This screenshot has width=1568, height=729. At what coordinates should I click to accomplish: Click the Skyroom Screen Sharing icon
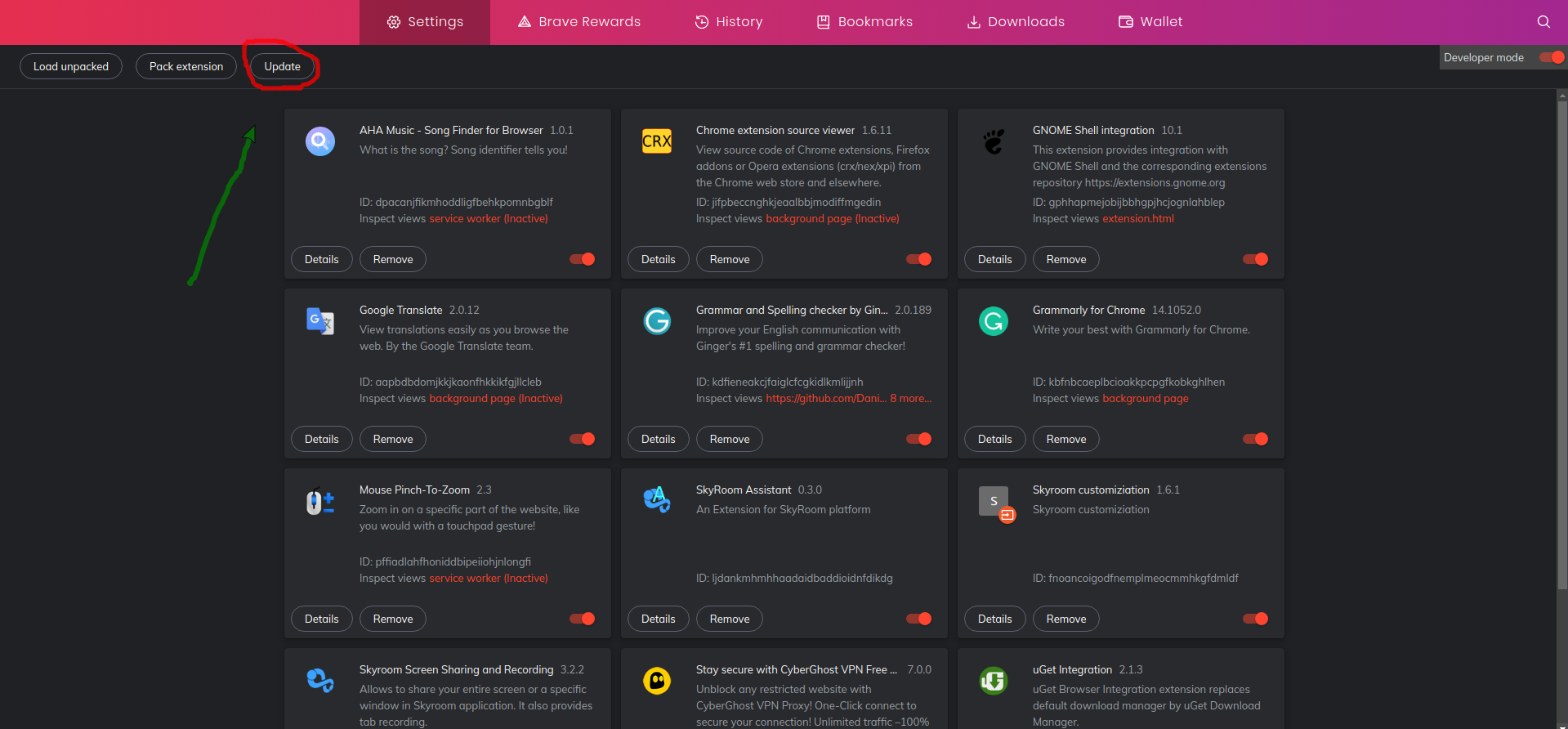pyautogui.click(x=320, y=680)
